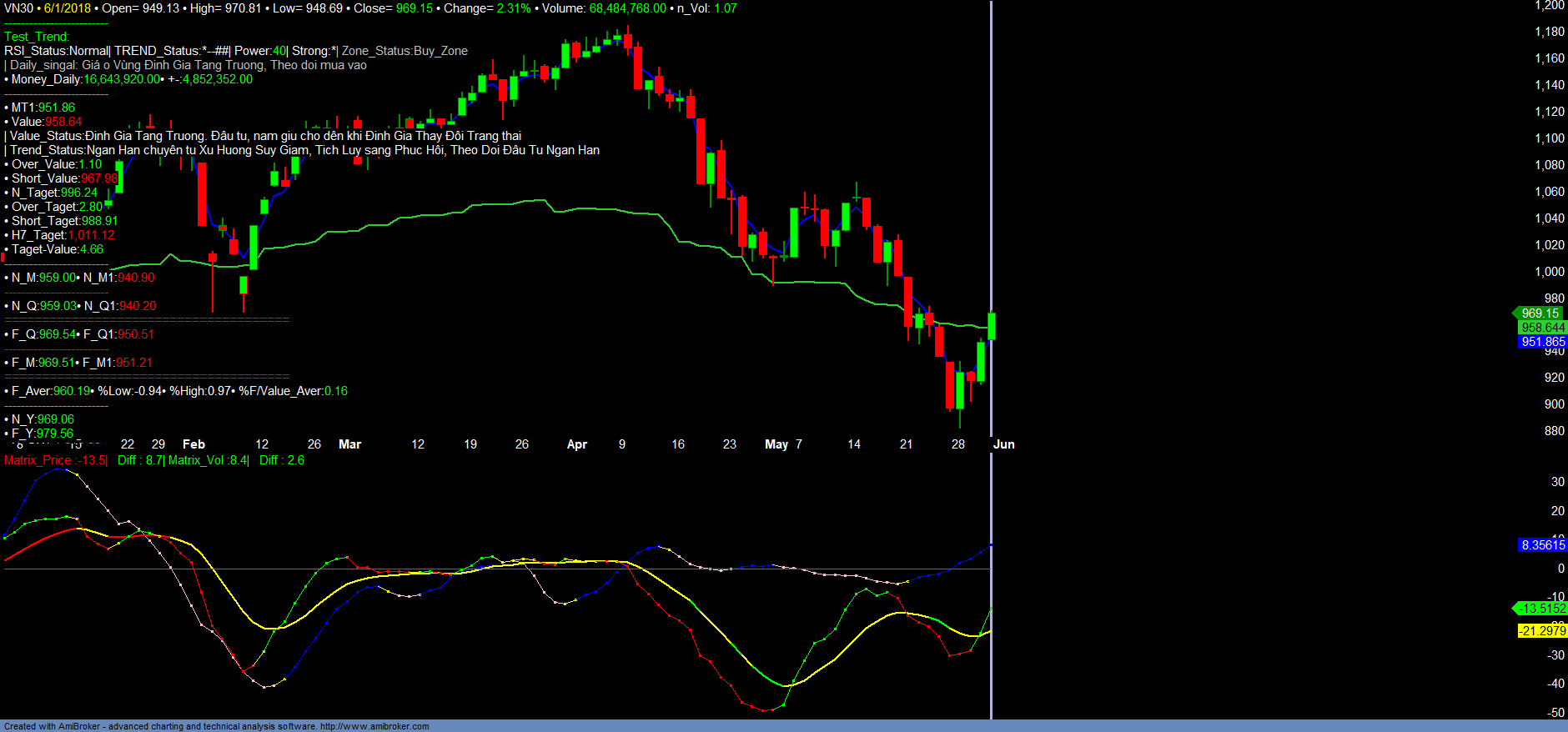Select the Apr label on date axis
Image resolution: width=1568 pixels, height=732 pixels.
[576, 444]
